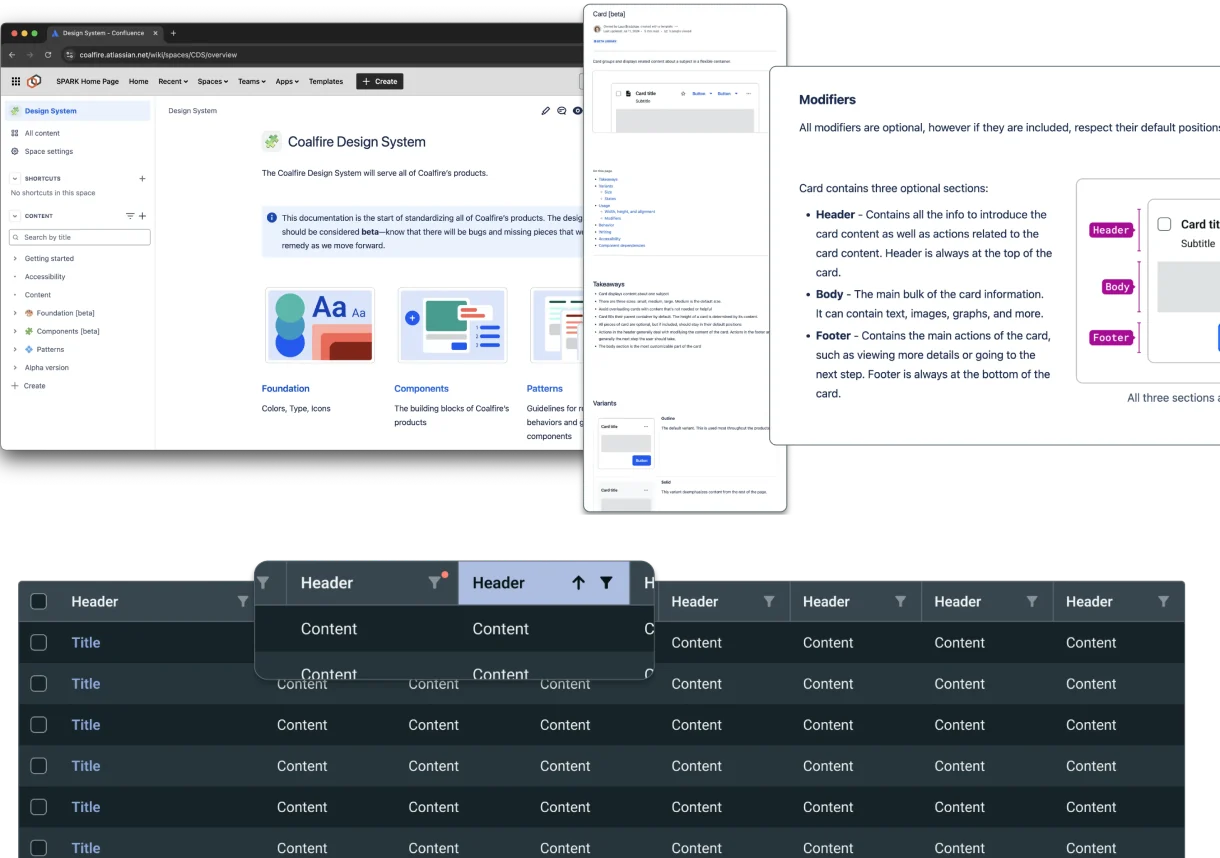Viewport: 1220px width, 858px height.
Task: Open the Apps dropdown menu
Action: pos(288,82)
